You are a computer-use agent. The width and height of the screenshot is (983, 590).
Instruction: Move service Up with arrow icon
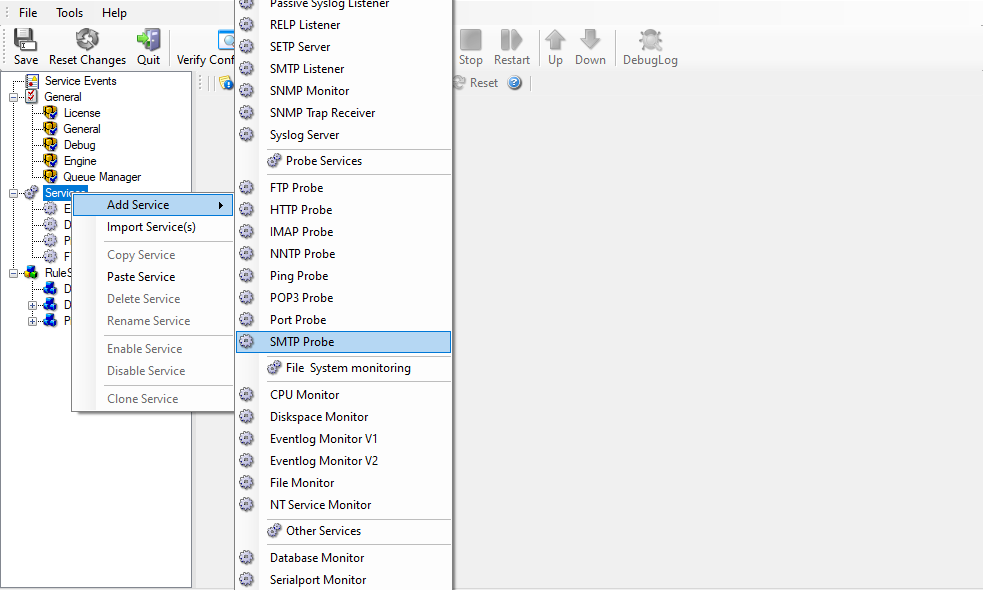pos(555,40)
